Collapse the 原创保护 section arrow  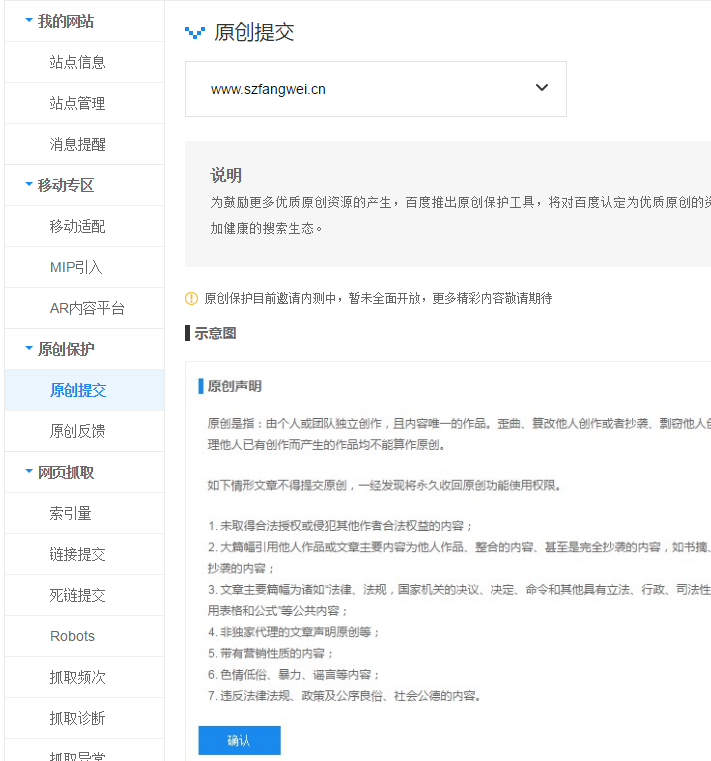tap(28, 349)
